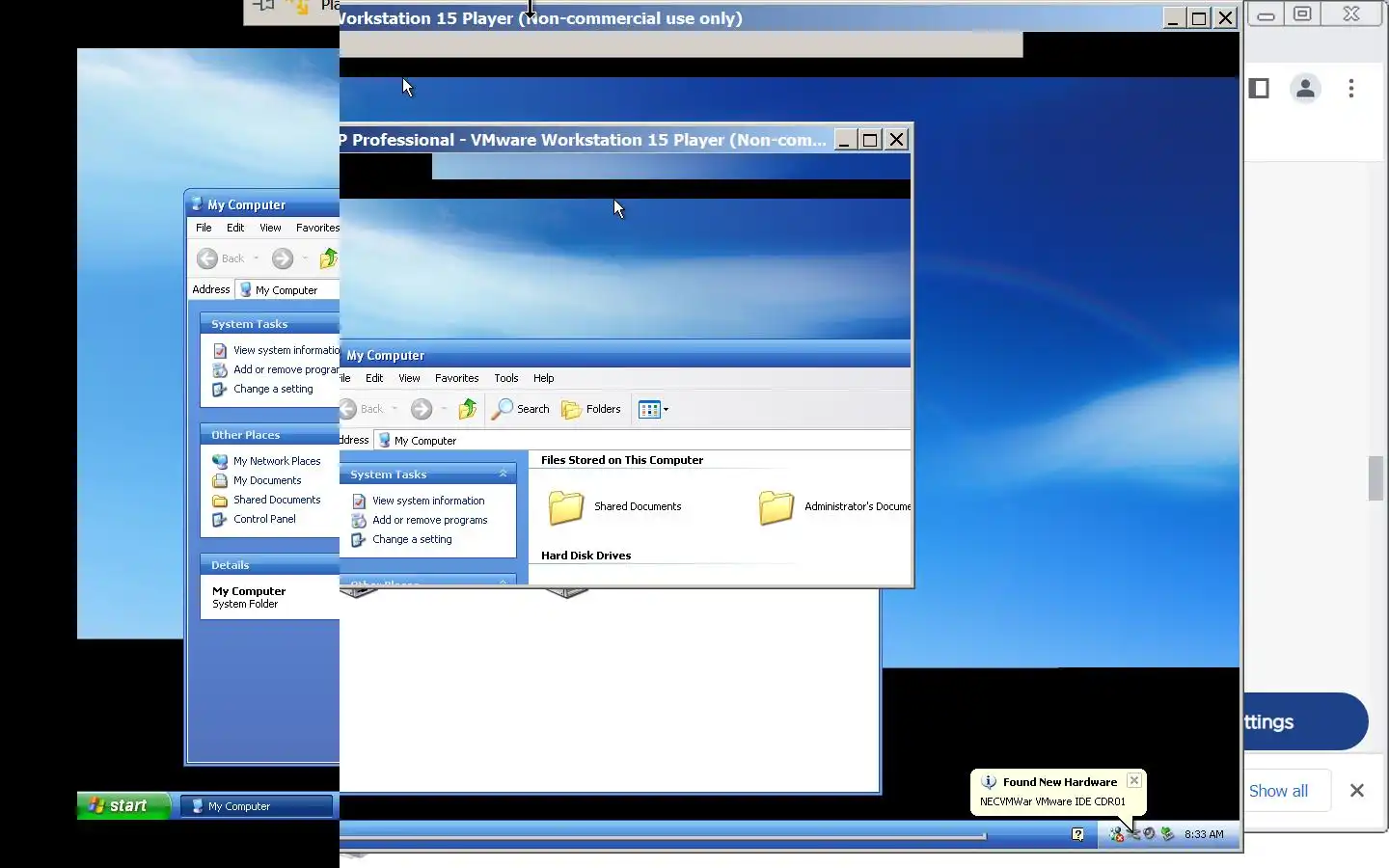
Task: Click the question mark icon on taskbar
Action: click(x=1077, y=834)
